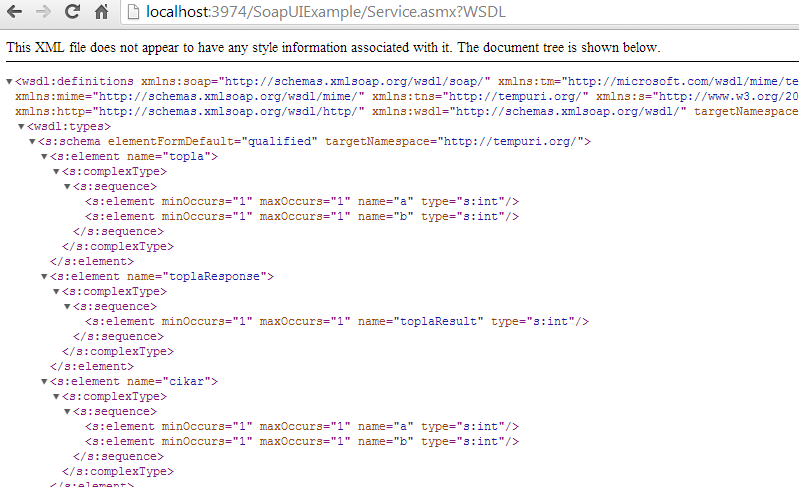Click the browser forward arrow
Screen dimensions: 799x487
43,13
